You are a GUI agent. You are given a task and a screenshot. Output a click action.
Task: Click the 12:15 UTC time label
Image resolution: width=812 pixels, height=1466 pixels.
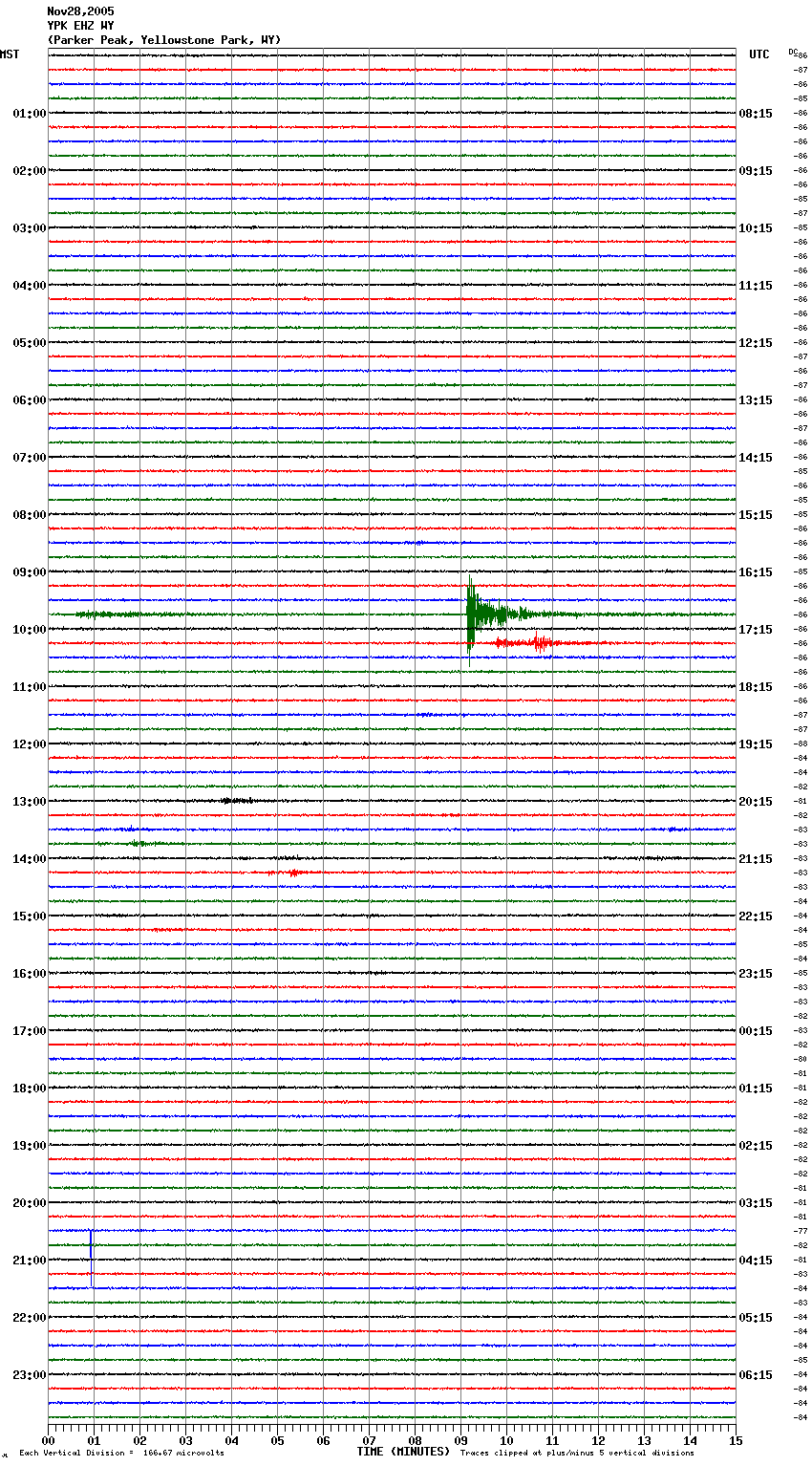[x=756, y=343]
